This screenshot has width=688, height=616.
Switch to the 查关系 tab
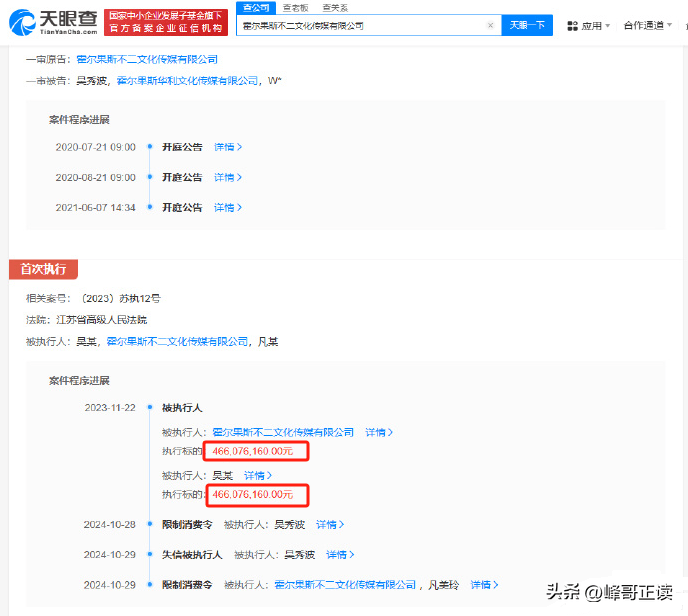[x=335, y=8]
